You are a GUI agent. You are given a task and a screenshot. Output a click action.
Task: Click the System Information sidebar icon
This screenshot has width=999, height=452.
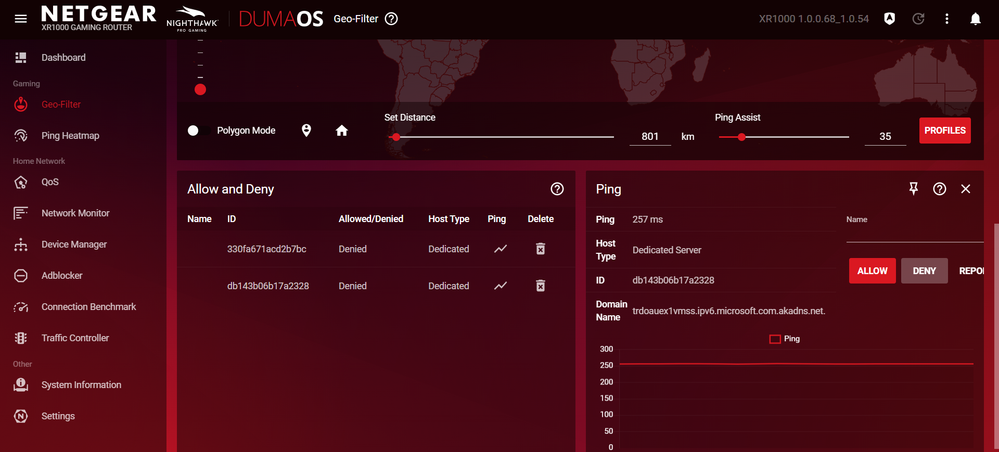21,384
